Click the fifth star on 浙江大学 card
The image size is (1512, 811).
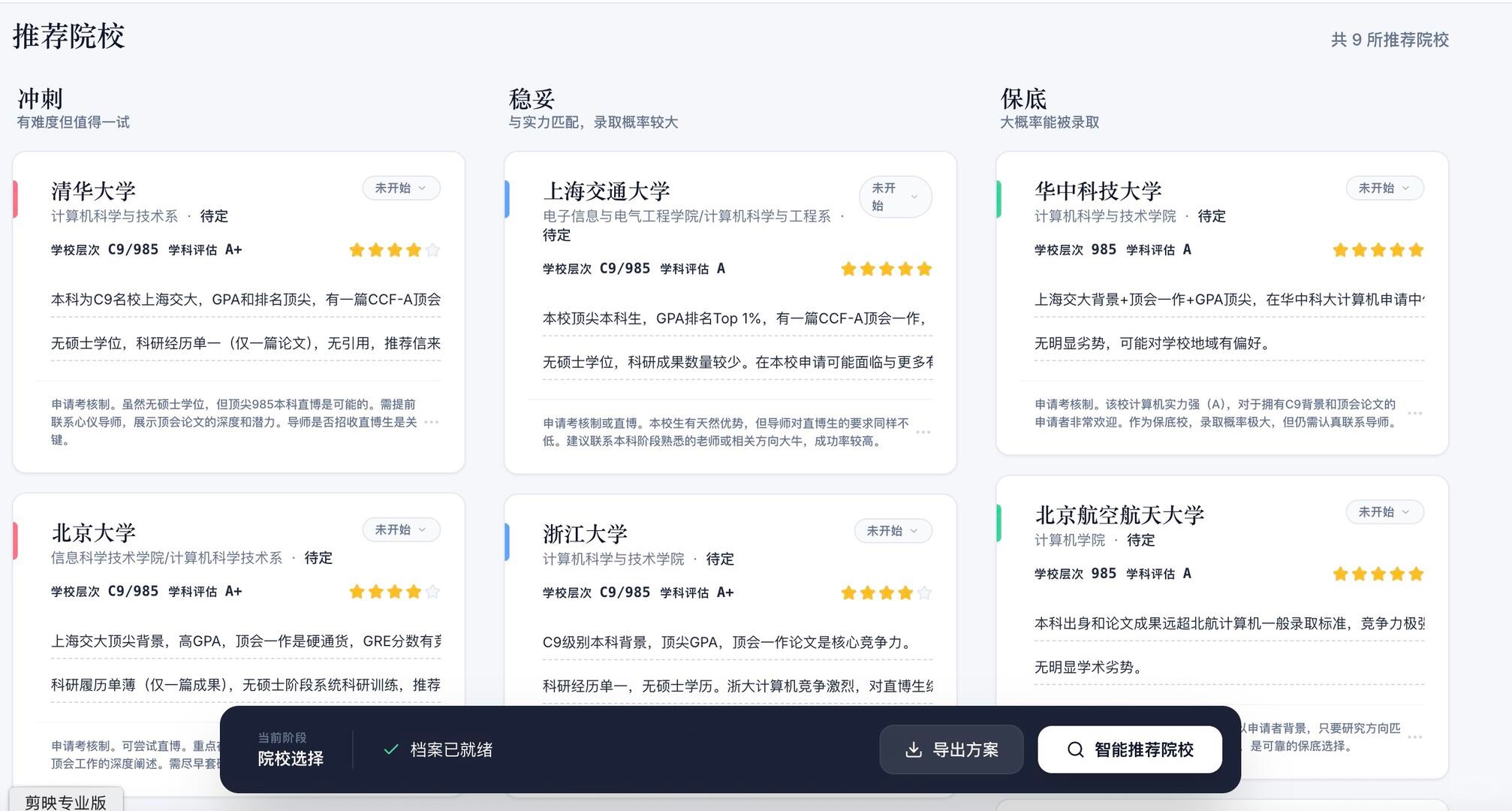pos(924,593)
